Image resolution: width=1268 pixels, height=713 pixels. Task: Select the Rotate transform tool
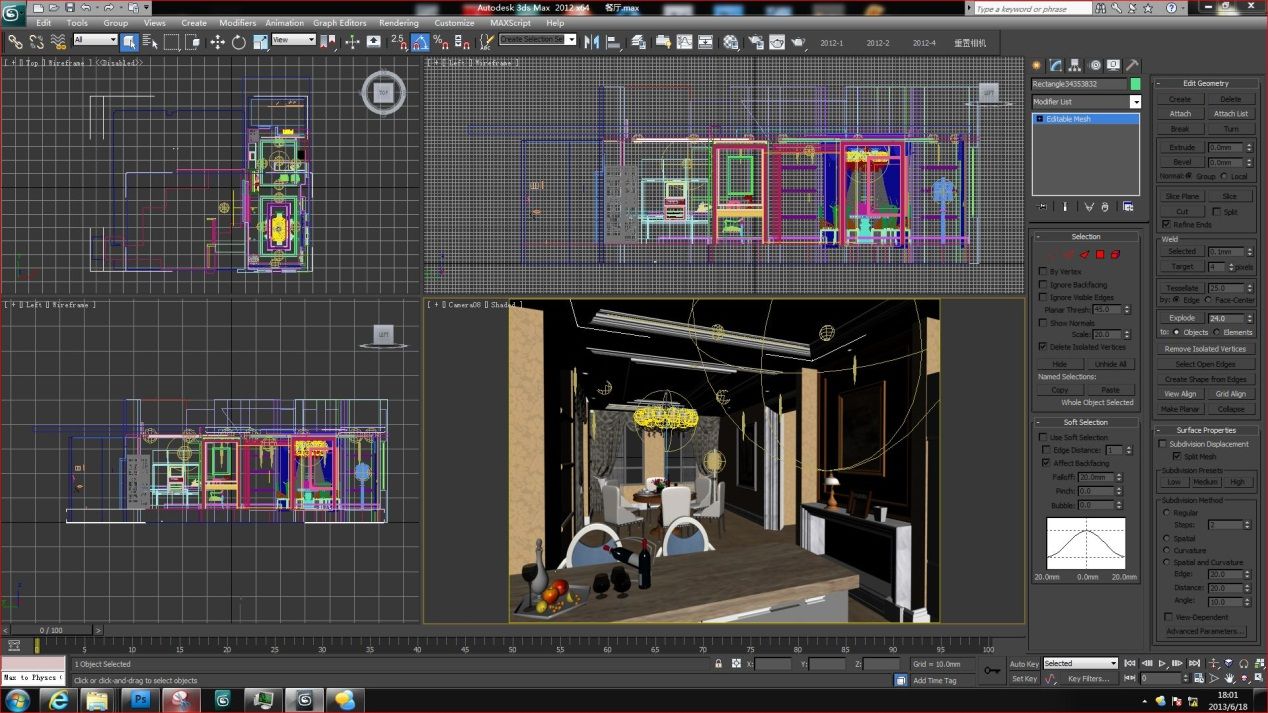[238, 42]
